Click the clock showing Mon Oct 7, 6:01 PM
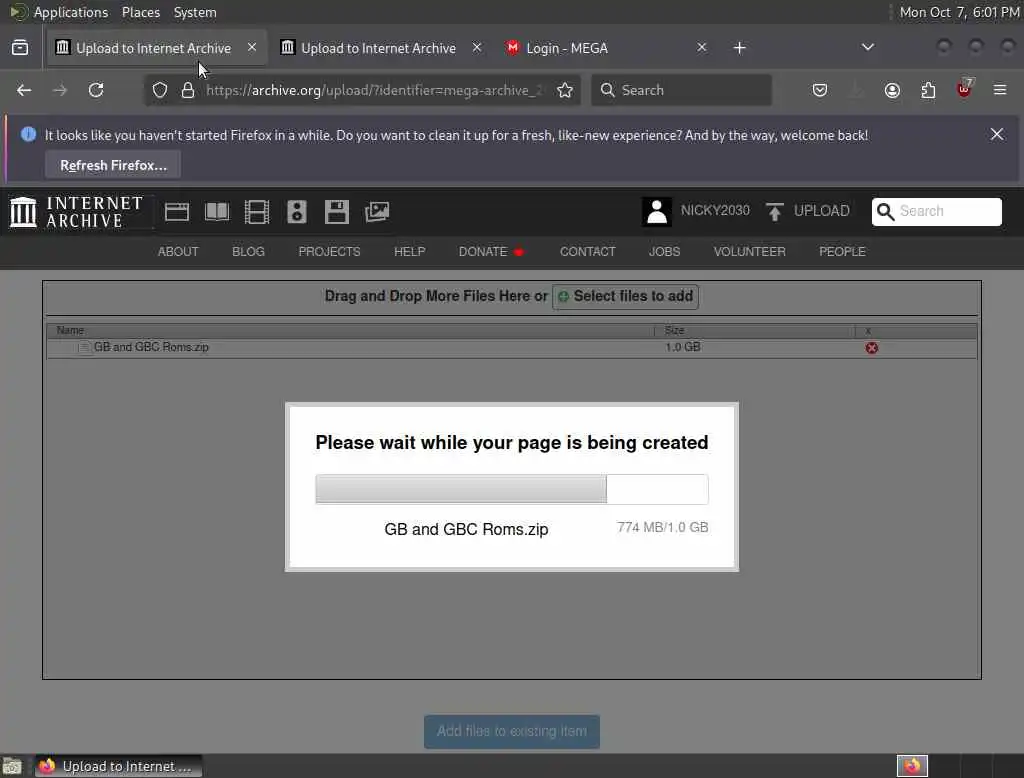The image size is (1024, 778). click(x=959, y=12)
